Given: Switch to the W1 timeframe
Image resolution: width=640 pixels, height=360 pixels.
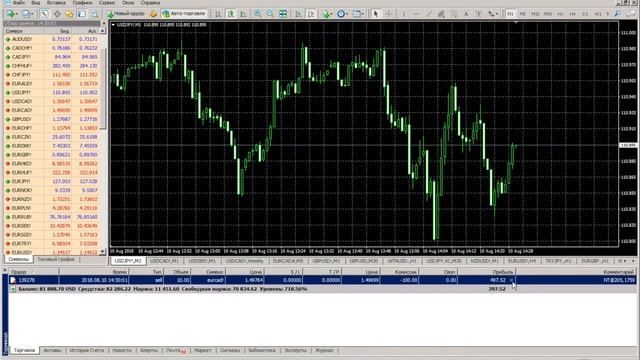Looking at the screenshot, I should point(598,14).
